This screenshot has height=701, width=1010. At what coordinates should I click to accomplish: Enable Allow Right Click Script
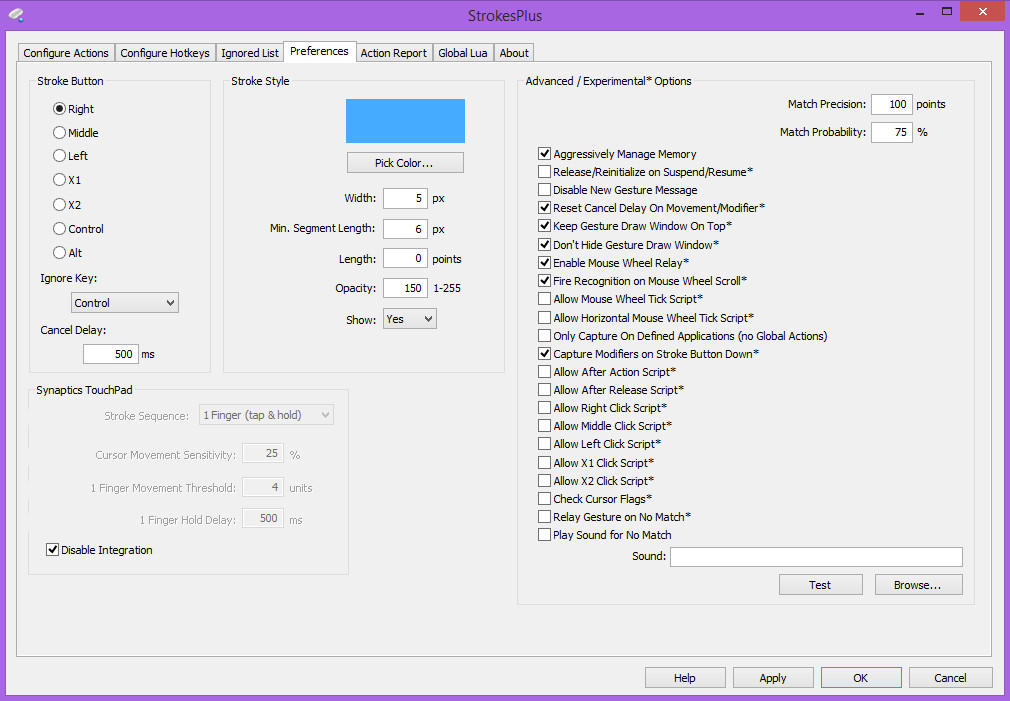[x=544, y=407]
